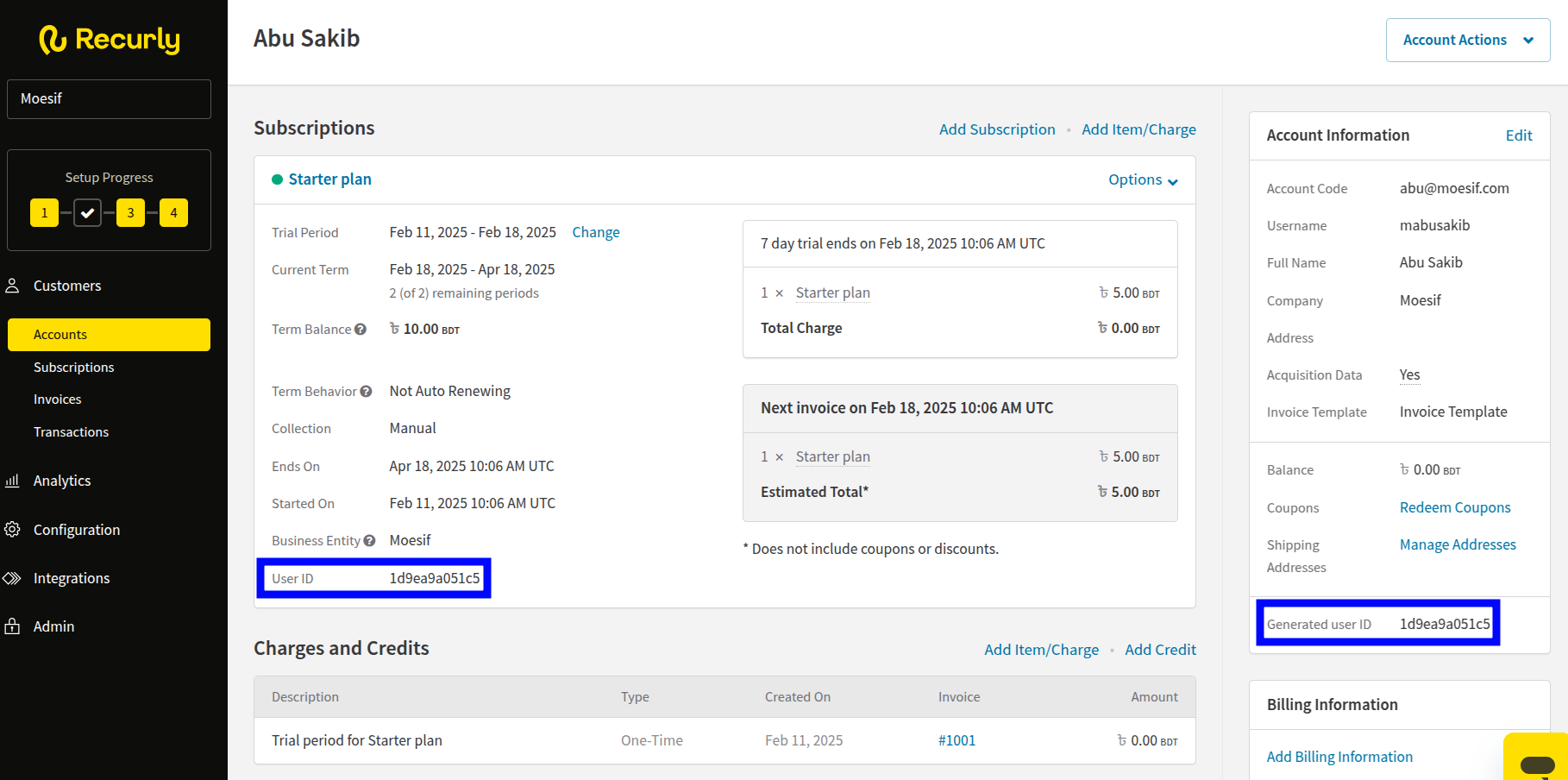1568x780 pixels.
Task: Open the yellow chat widget
Action: click(1536, 763)
